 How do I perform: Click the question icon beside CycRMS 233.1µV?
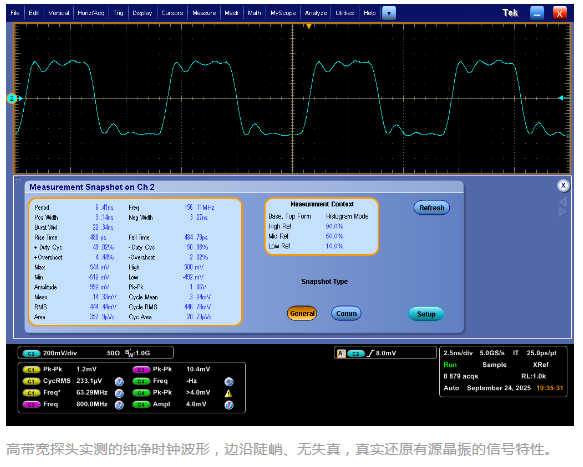(119, 382)
